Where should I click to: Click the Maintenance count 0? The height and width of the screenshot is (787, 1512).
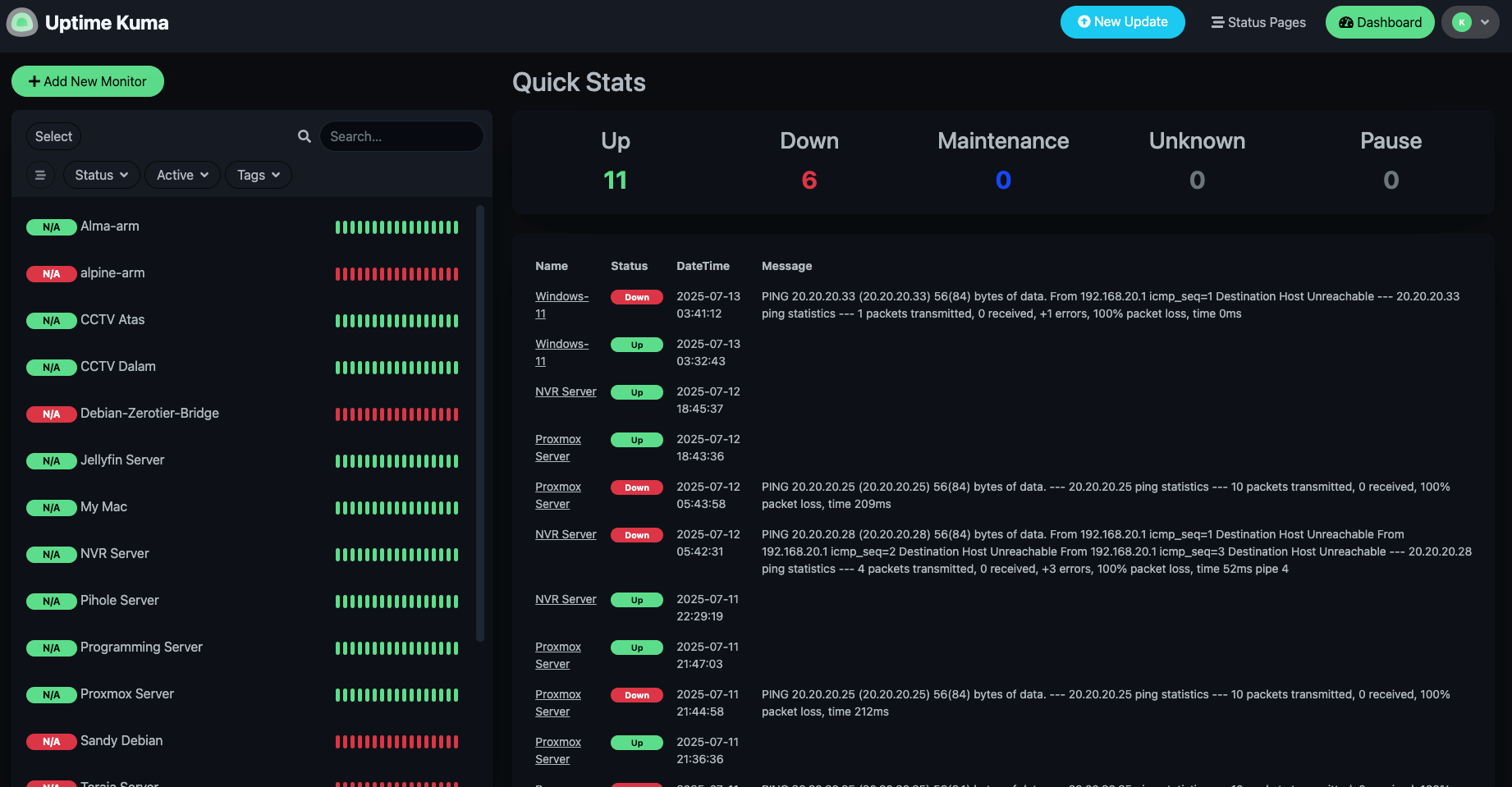[x=1003, y=180]
